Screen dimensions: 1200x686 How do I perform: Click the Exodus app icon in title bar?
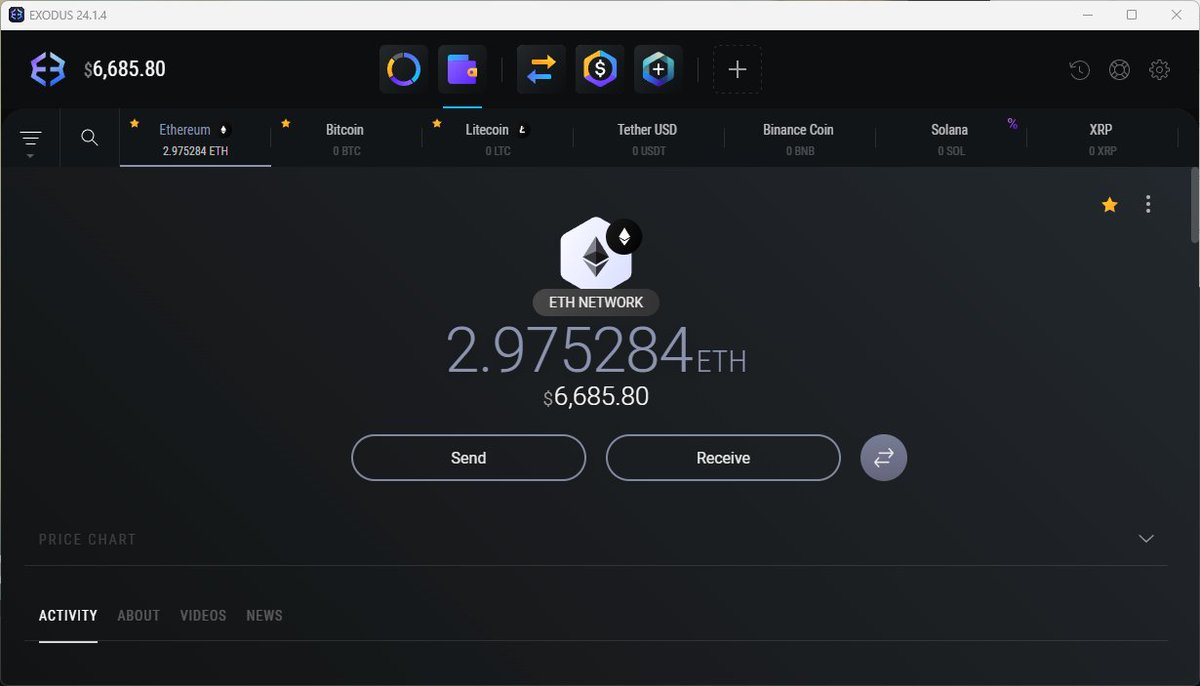tap(16, 14)
